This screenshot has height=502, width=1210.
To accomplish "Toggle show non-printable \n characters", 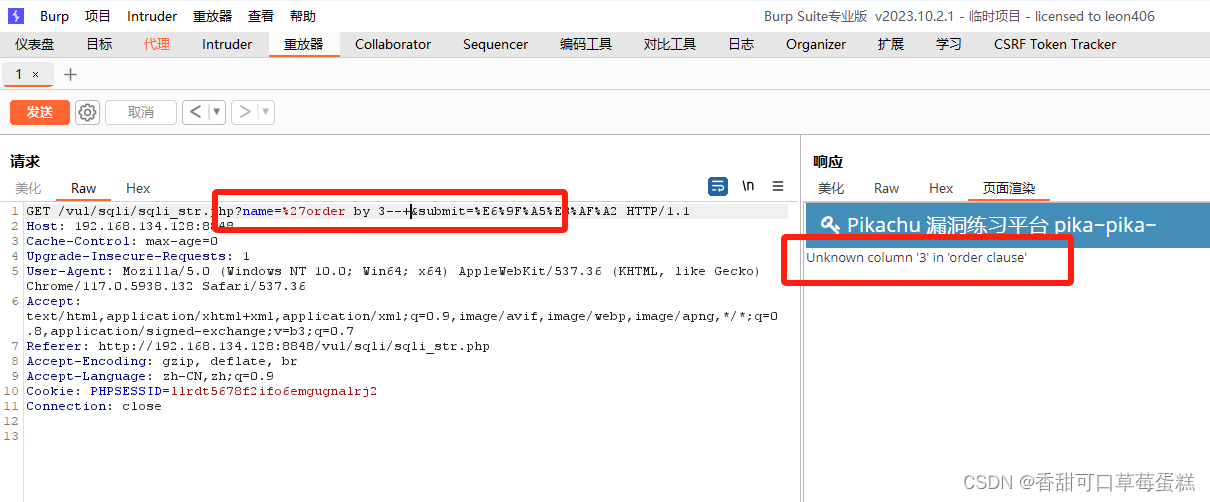I will 748,186.
